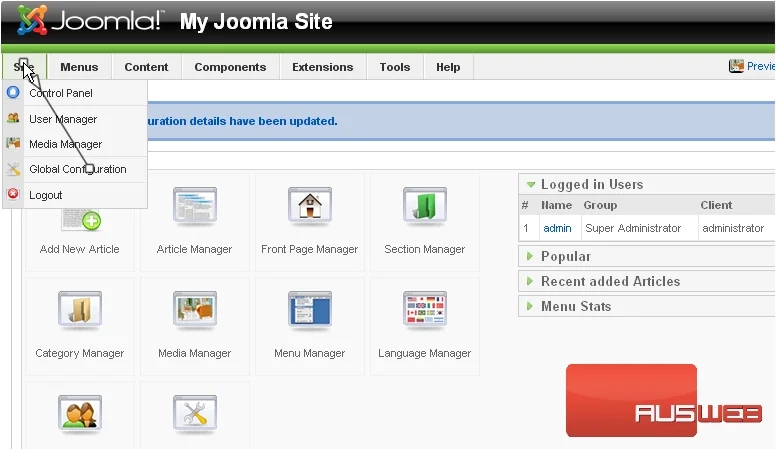The height and width of the screenshot is (450, 776).
Task: Click the Name column header
Action: [556, 205]
